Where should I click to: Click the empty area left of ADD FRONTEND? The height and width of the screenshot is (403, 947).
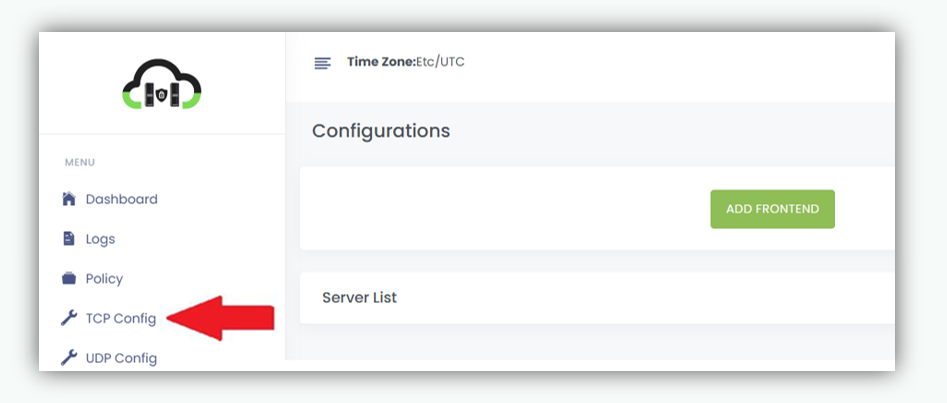[x=500, y=209]
